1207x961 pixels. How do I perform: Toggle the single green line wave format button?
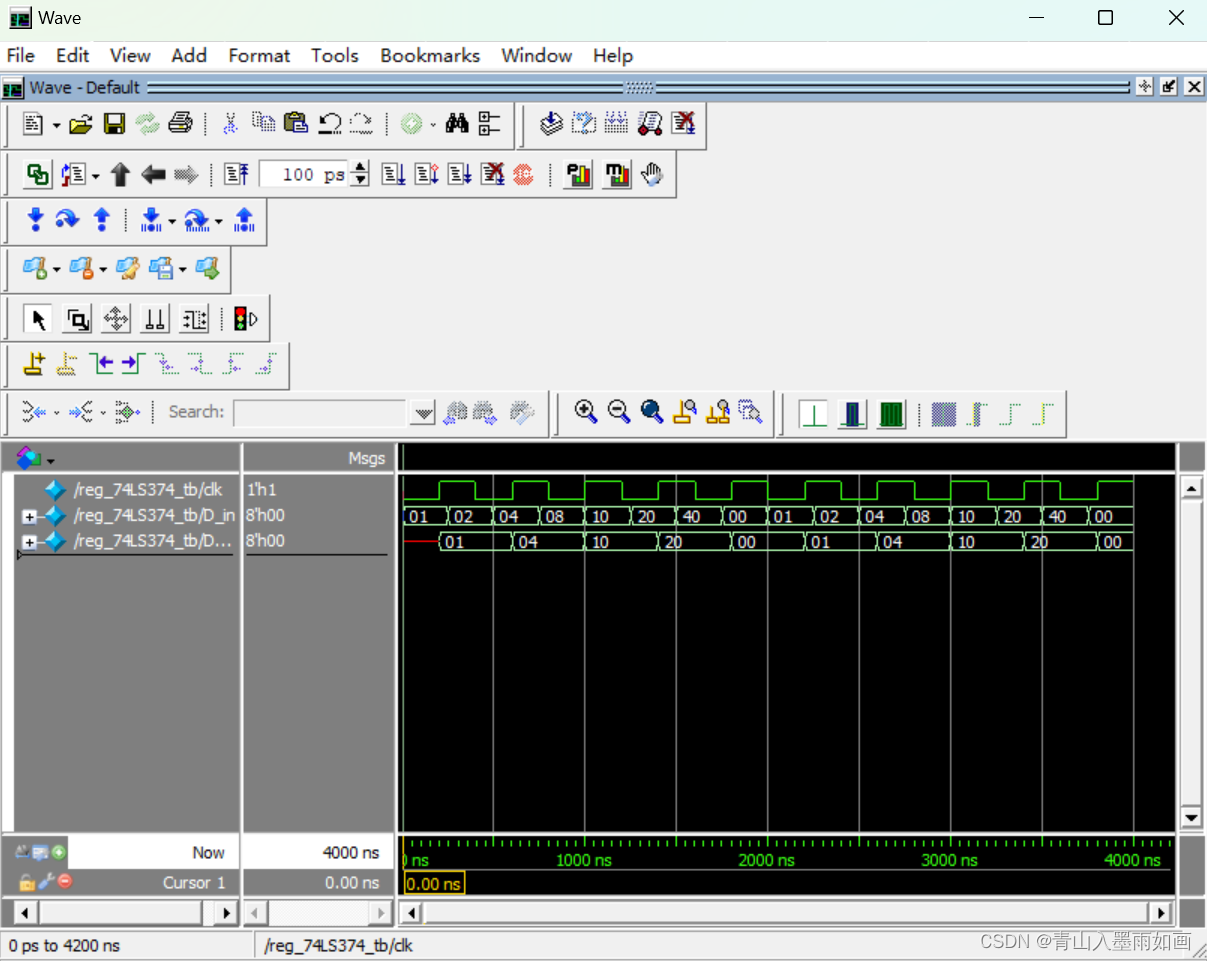813,414
